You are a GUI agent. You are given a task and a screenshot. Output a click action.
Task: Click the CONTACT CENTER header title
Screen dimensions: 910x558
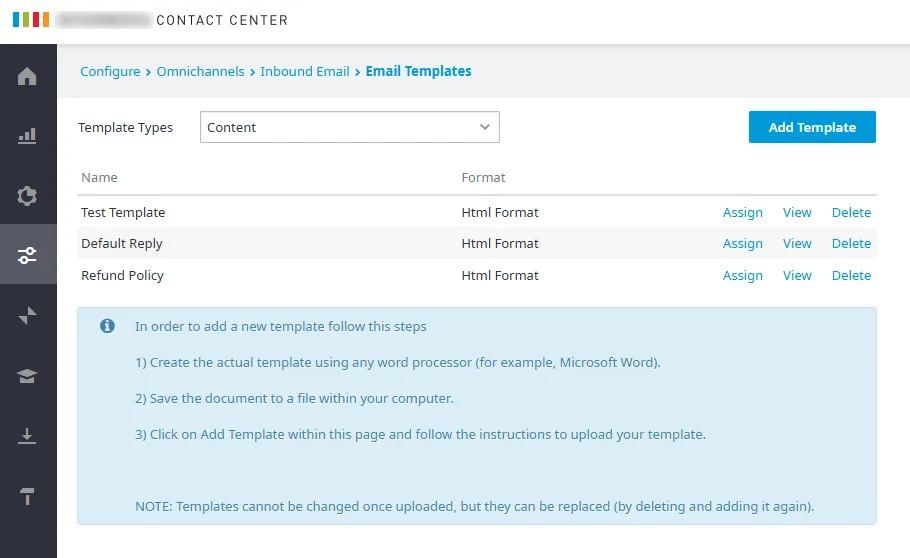point(222,20)
